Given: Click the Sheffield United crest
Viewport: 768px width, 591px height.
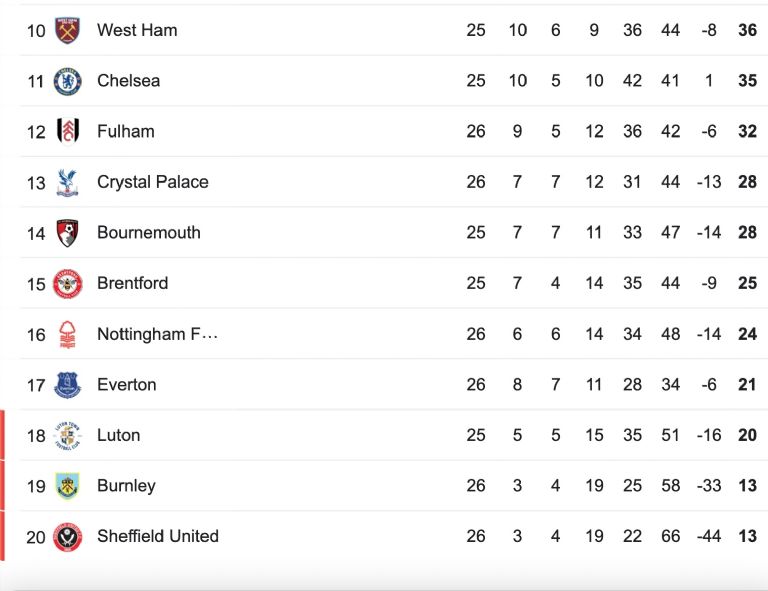Looking at the screenshot, I should pyautogui.click(x=67, y=537).
